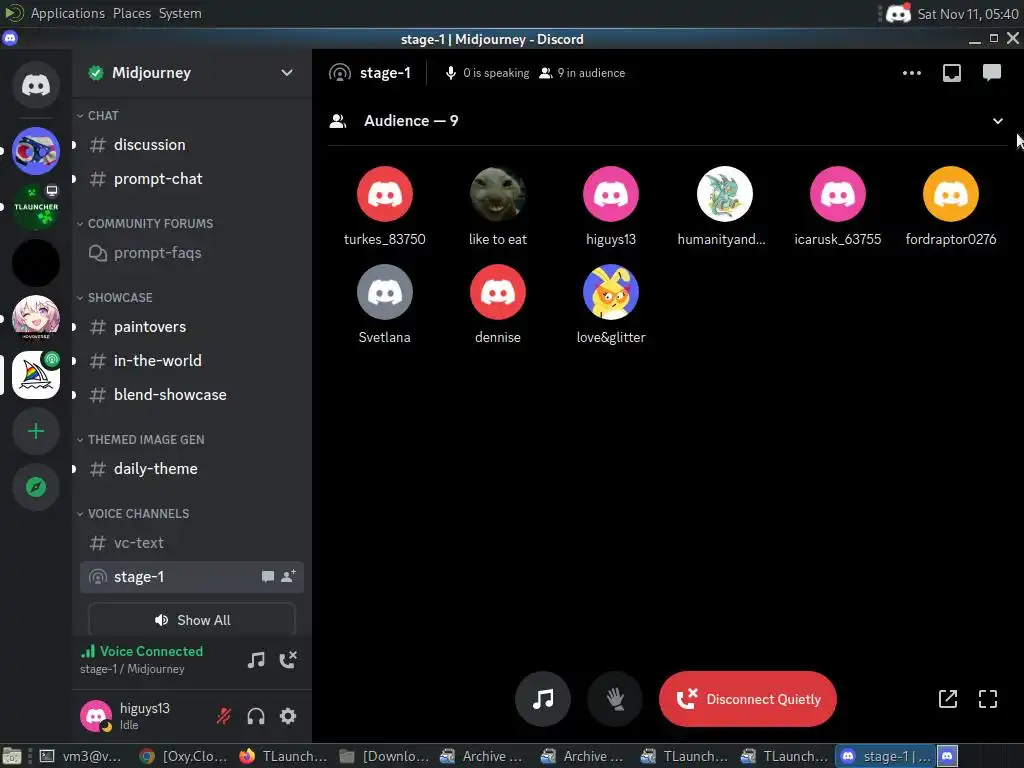Collapse the THEMED IMAGE GEN category

click(140, 440)
